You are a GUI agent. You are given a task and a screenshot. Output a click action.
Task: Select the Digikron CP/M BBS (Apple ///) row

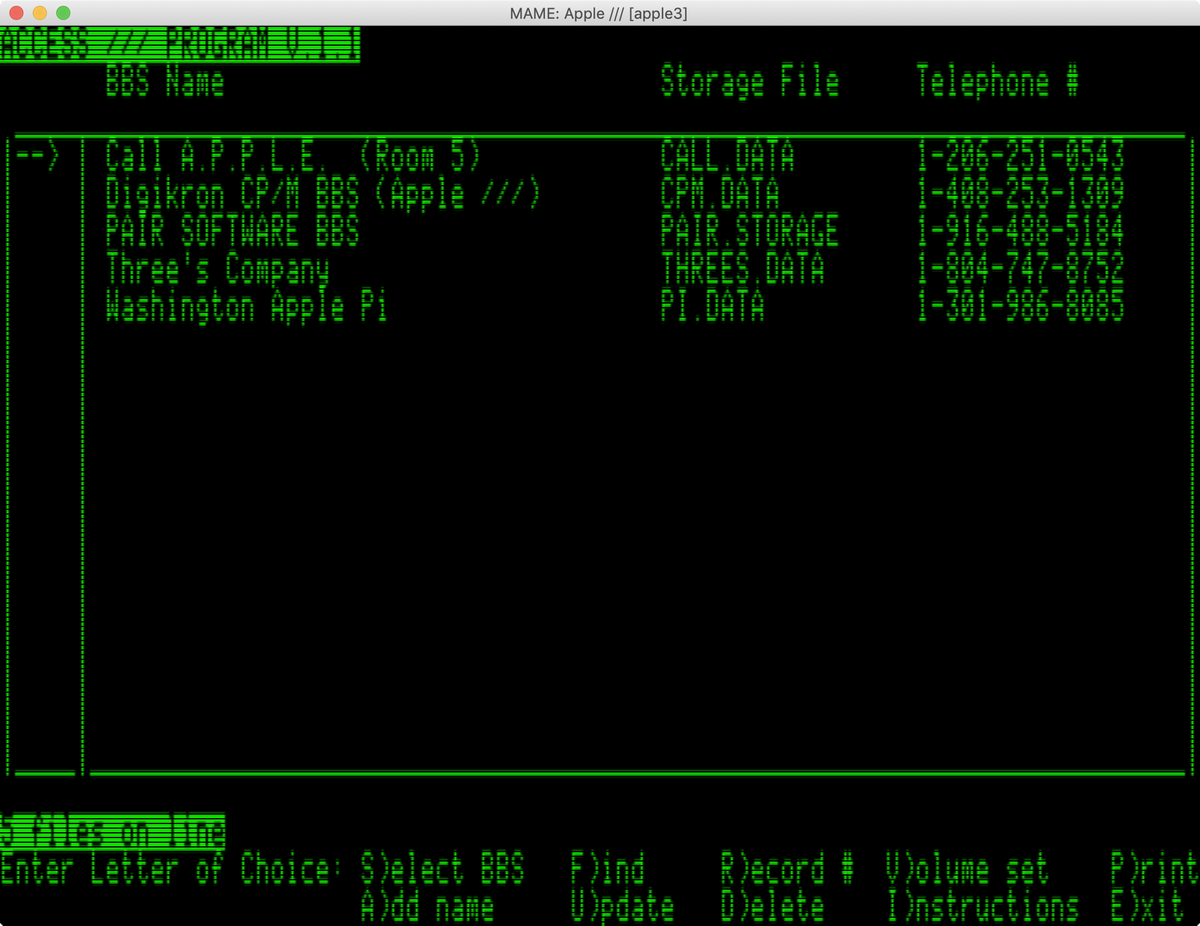point(323,194)
